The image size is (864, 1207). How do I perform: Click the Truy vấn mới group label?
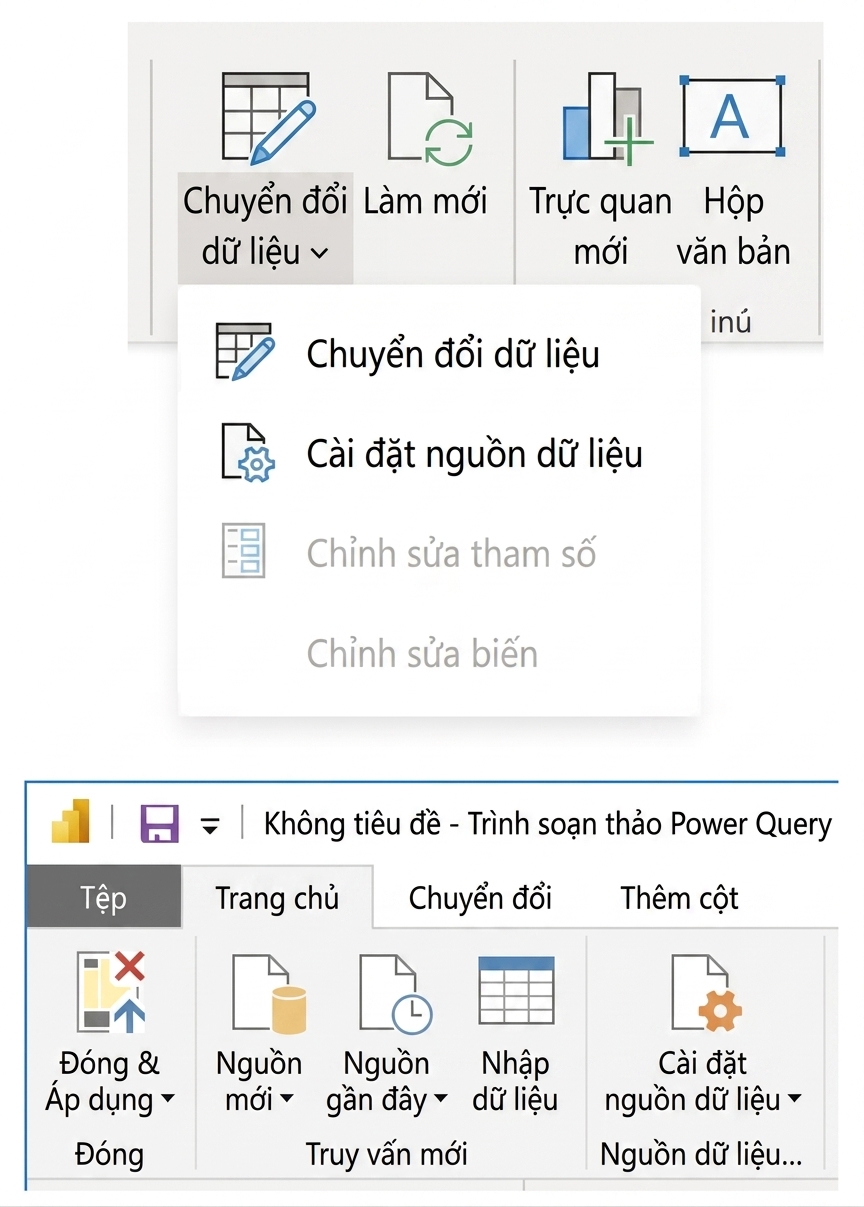point(386,1154)
